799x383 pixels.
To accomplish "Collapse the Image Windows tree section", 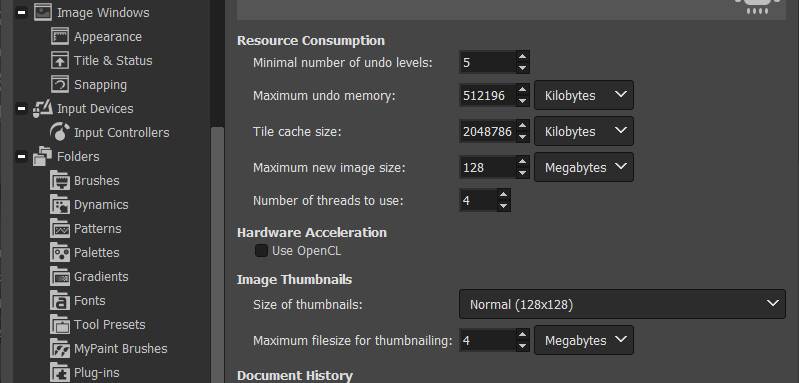I will click(x=21, y=13).
